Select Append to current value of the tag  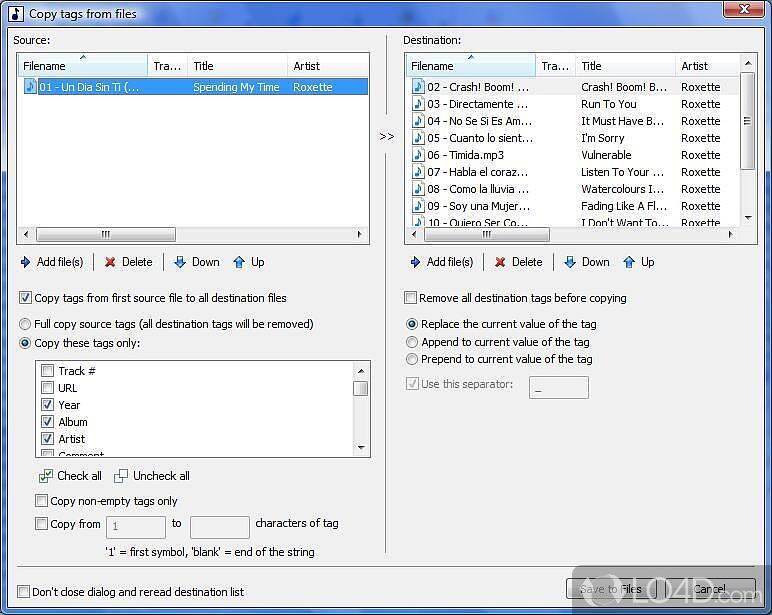tap(412, 342)
